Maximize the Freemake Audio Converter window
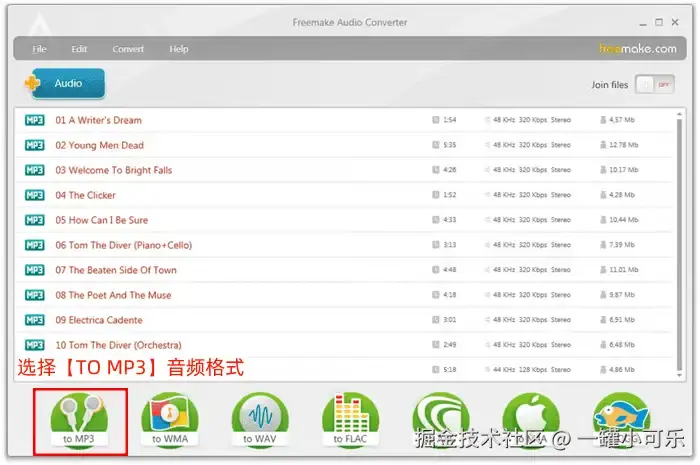Viewport: 700px width, 465px height. (659, 22)
